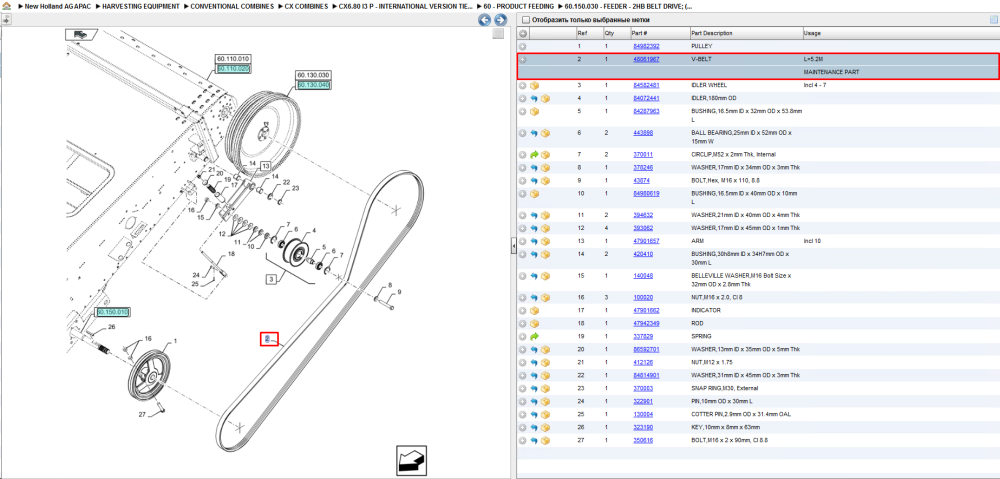Screen dimensions: 1000x479
Task: Select boxed callout 3 in diagram
Action: (x=272, y=279)
